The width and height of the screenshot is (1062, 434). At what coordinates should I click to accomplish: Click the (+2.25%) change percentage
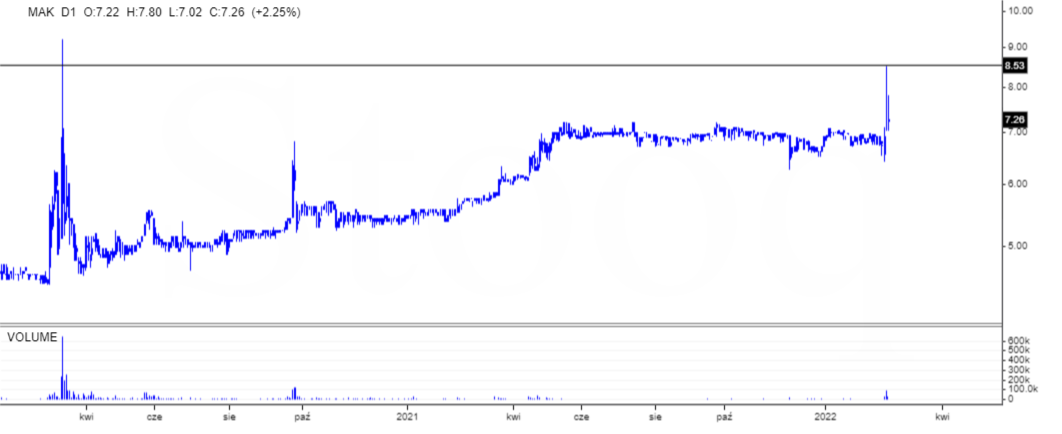(276, 12)
